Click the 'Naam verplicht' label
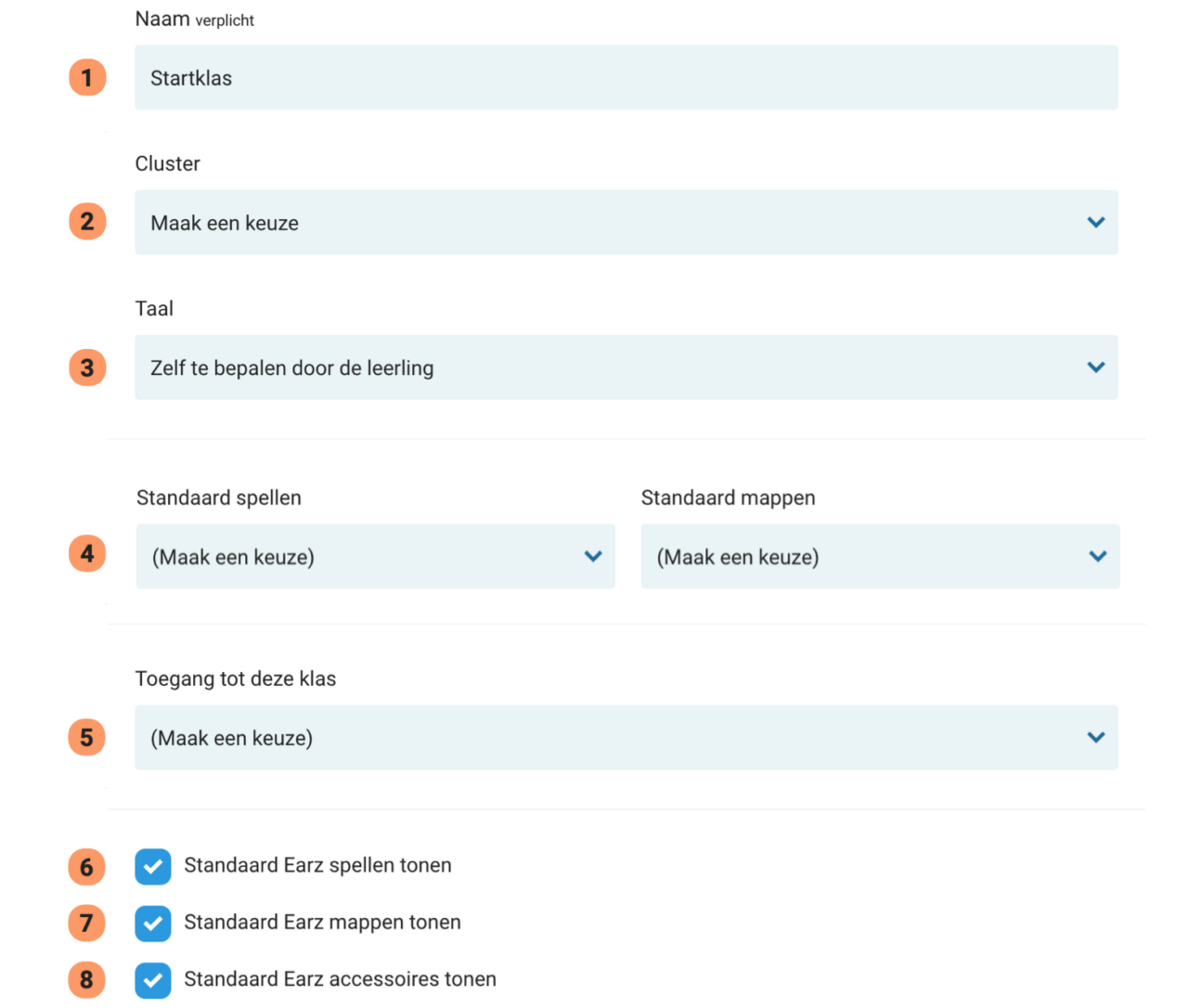 (x=195, y=18)
